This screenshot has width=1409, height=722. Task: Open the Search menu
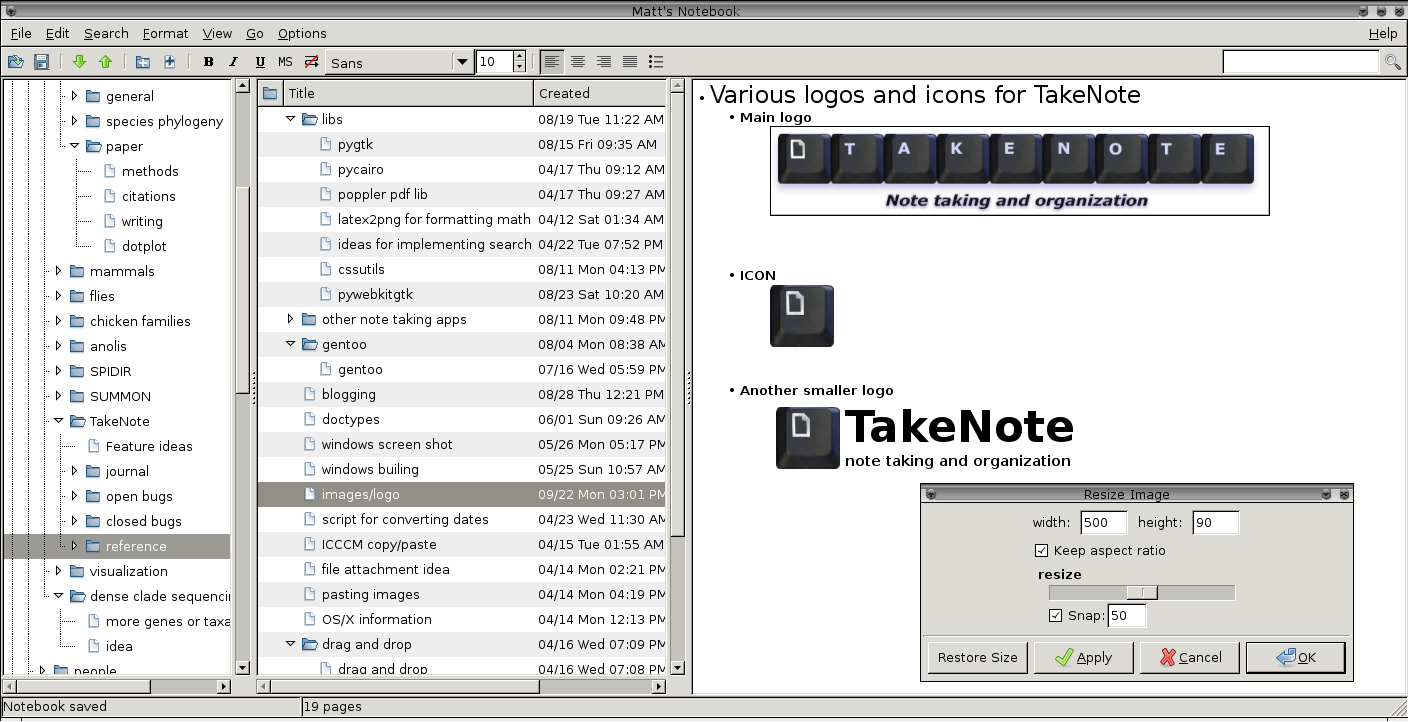[x=106, y=33]
